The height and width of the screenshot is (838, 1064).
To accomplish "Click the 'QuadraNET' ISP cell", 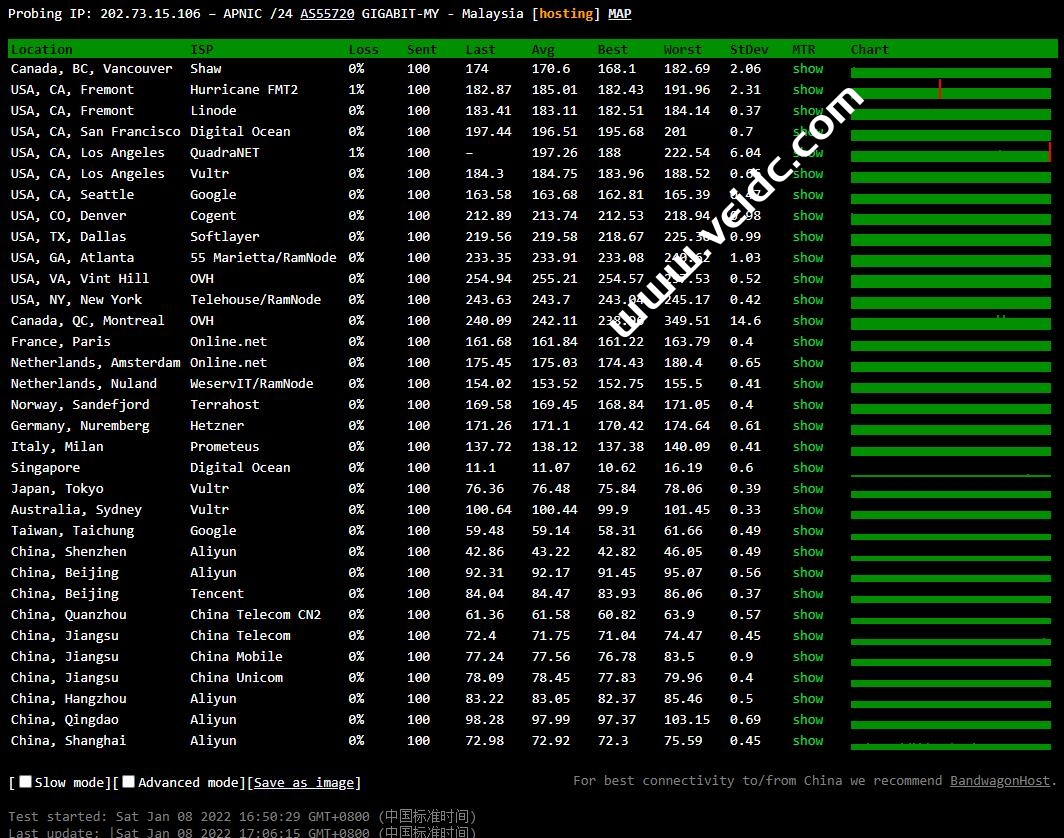I will 225,153.
